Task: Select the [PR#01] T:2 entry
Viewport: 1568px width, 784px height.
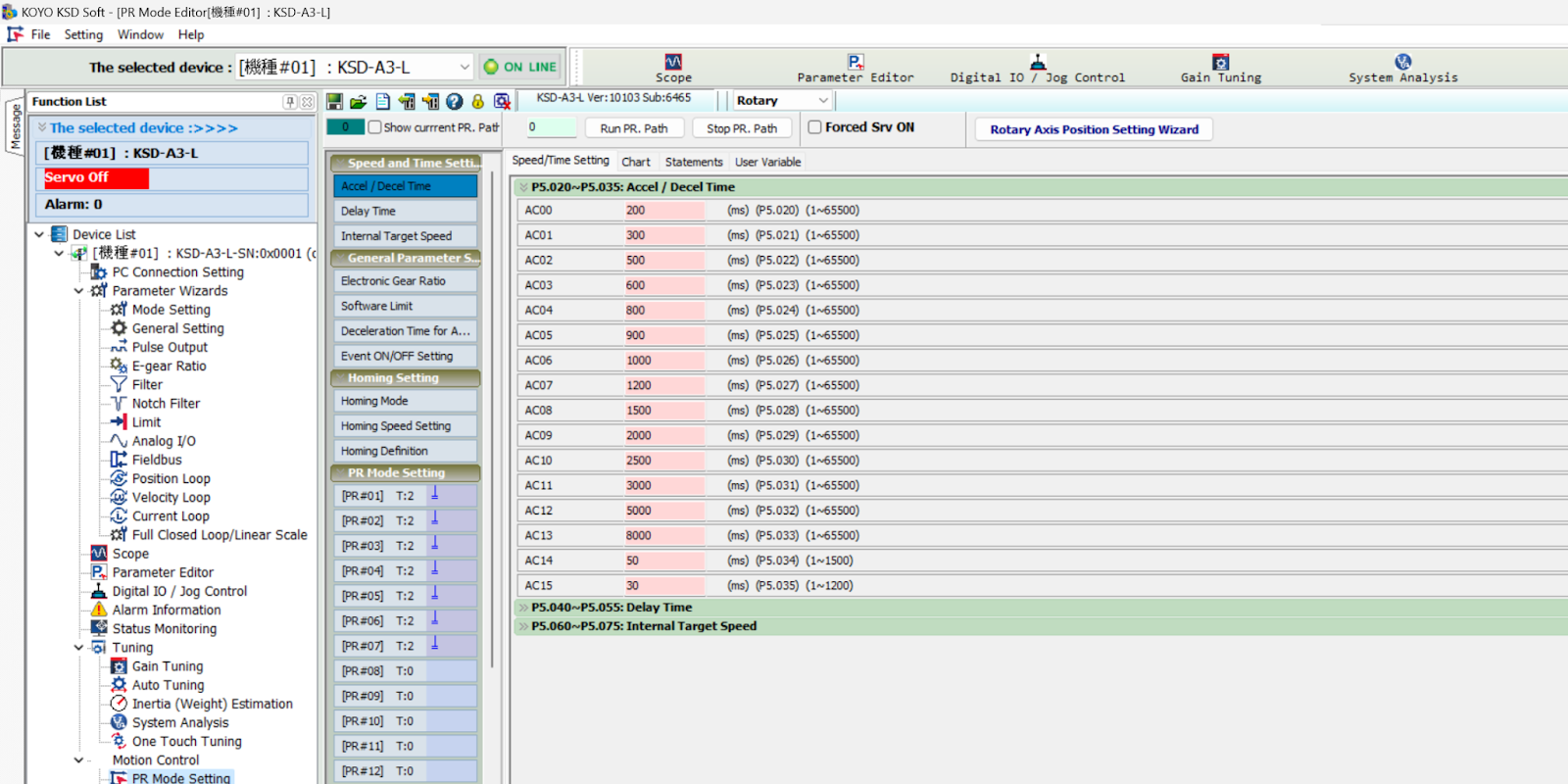Action: [406, 496]
